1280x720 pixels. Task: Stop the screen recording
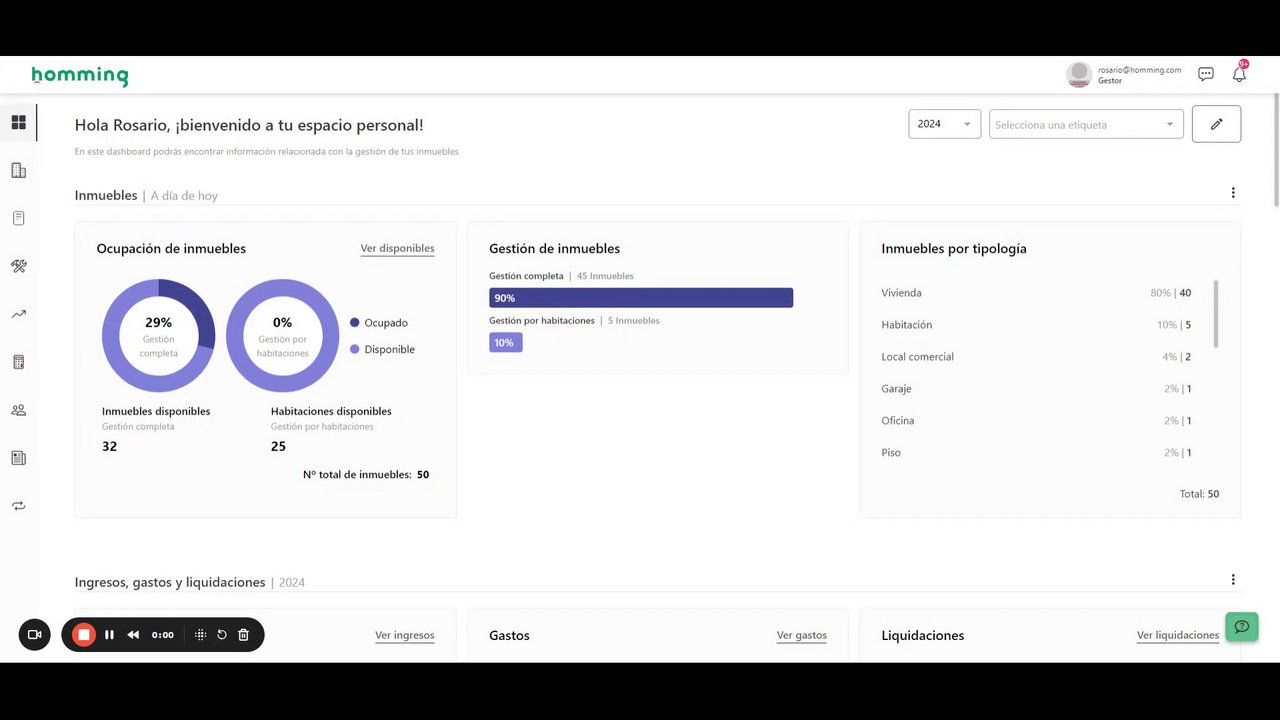click(84, 635)
